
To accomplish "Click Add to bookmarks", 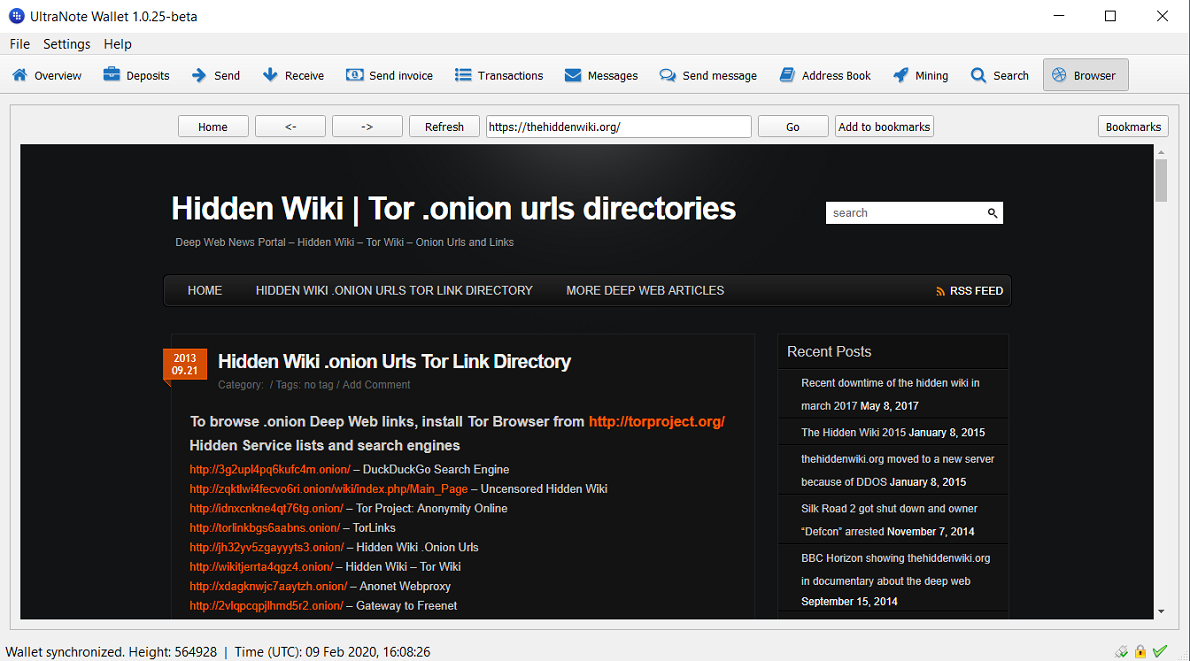I will coord(884,127).
